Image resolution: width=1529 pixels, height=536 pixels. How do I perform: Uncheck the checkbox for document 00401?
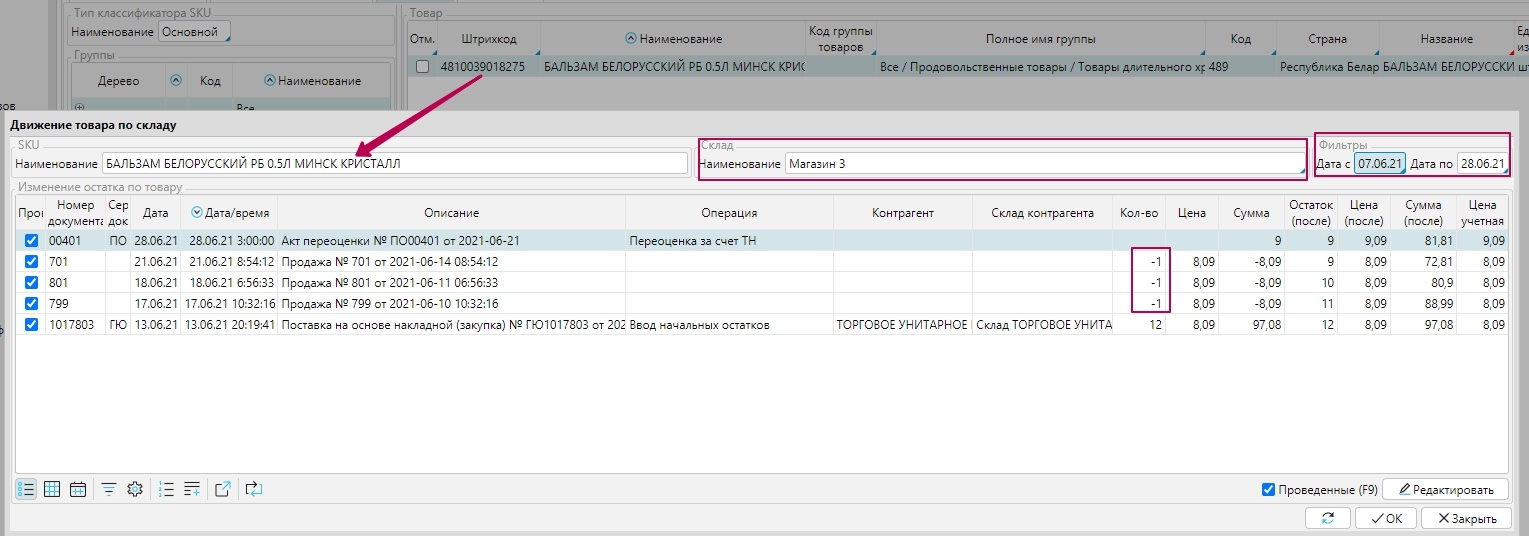31,241
